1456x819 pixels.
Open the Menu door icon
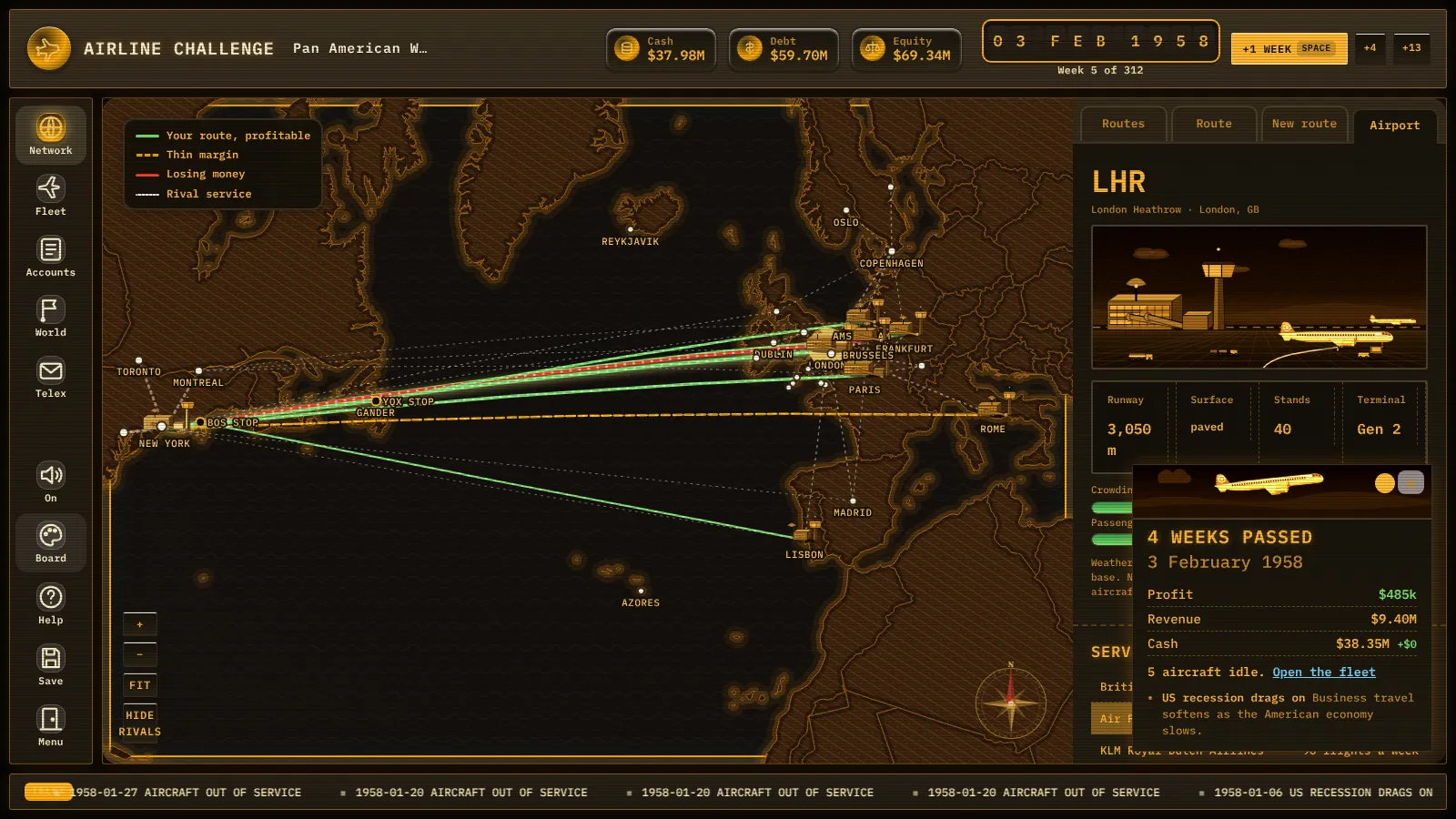click(x=51, y=726)
